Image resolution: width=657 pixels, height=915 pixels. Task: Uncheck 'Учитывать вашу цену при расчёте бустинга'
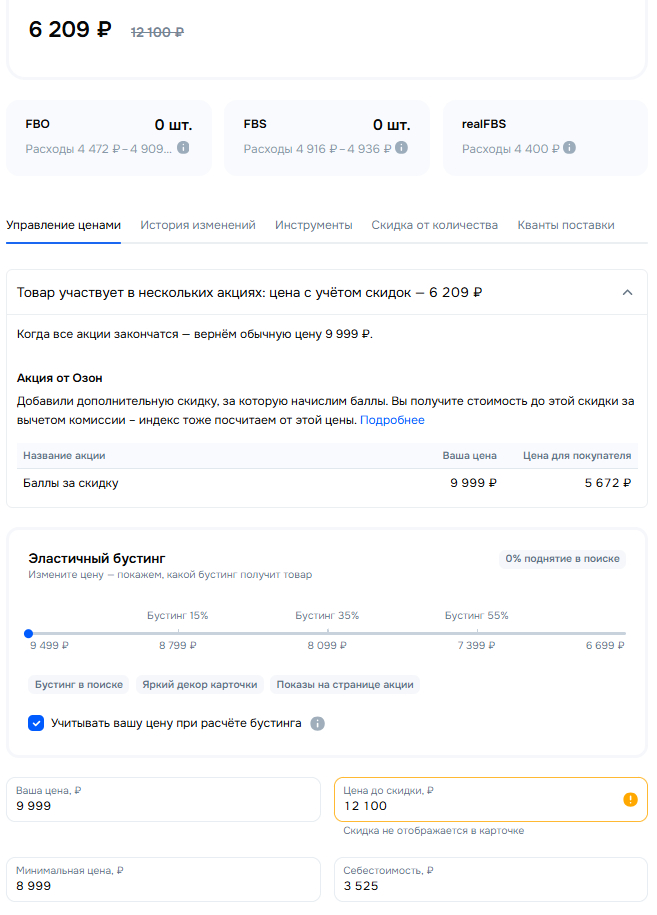click(x=36, y=724)
